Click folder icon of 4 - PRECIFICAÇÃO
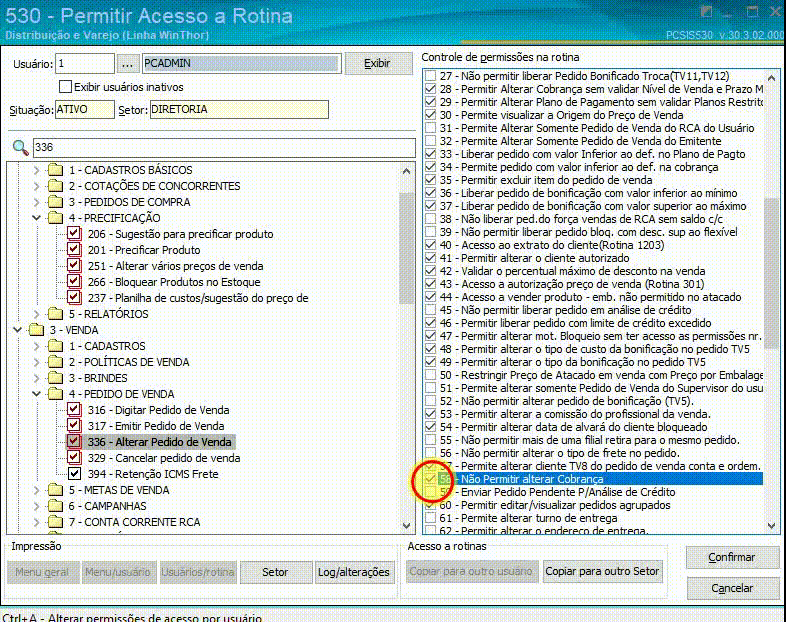 click(56, 218)
